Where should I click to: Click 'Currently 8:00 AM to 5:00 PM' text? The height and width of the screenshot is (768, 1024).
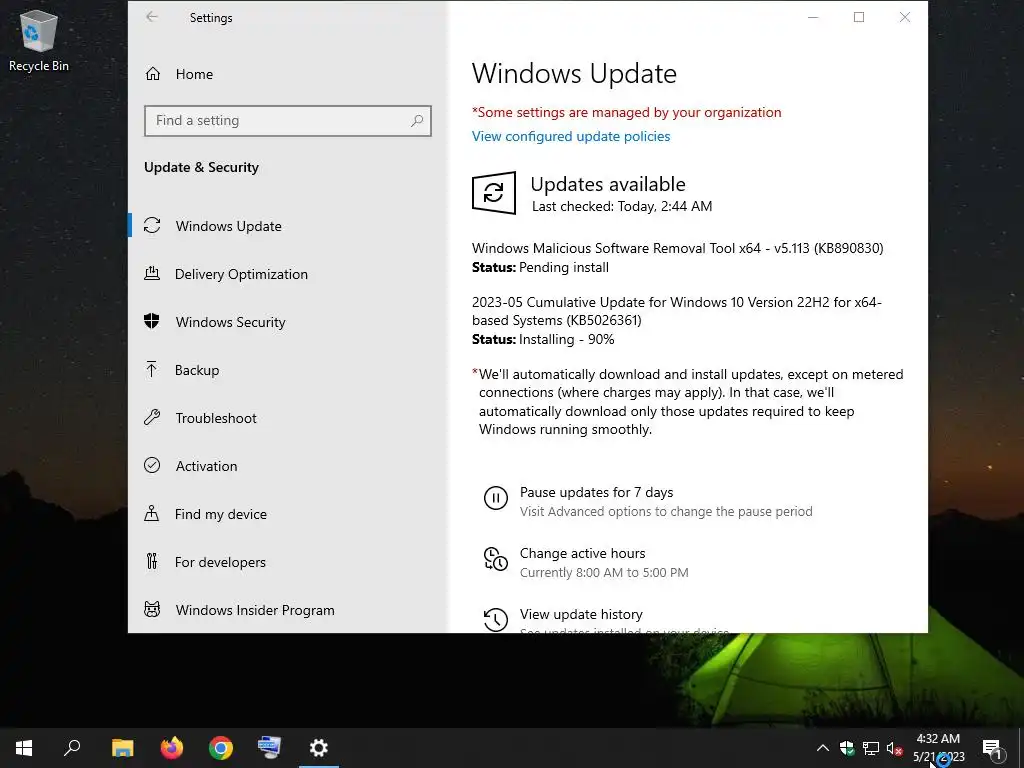pyautogui.click(x=604, y=572)
